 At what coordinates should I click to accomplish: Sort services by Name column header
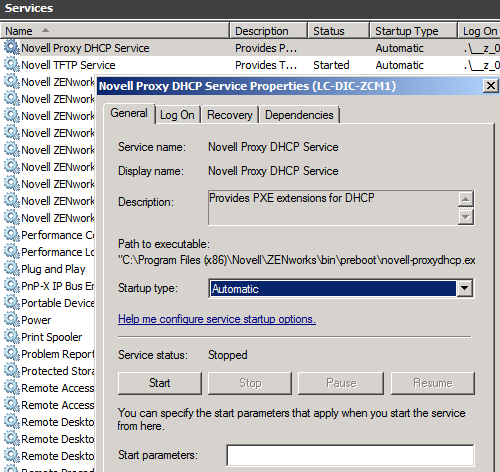[115, 31]
